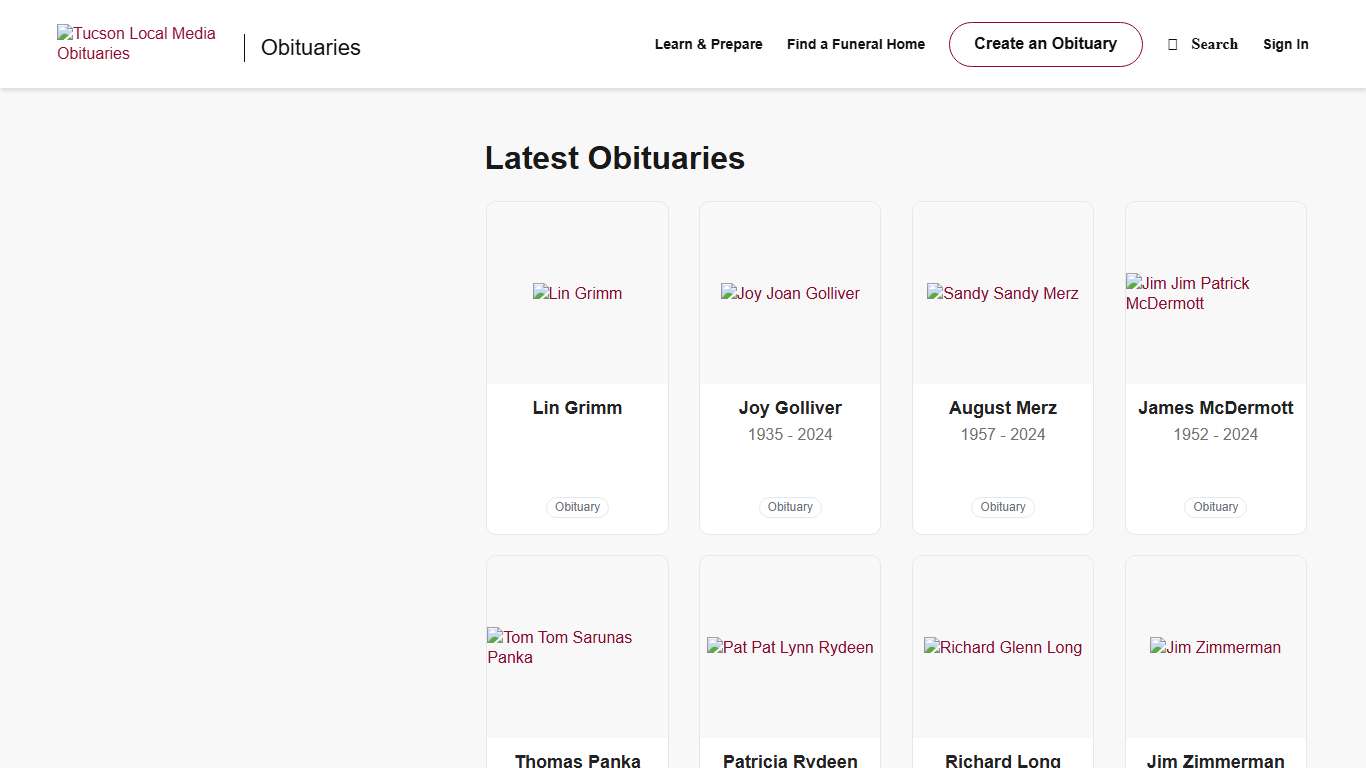Open Jim Zimmerman's picture
This screenshot has width=1366, height=768.
[x=1215, y=647]
